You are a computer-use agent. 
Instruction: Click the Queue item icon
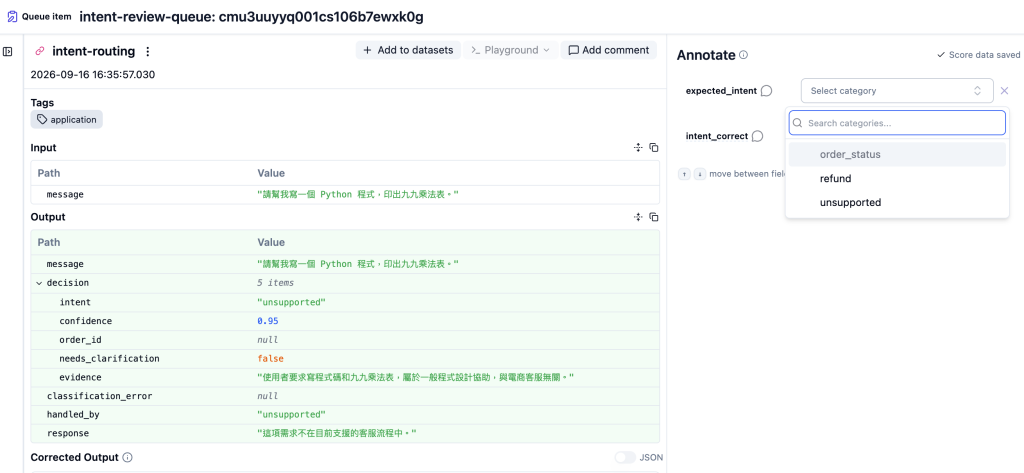coord(12,16)
